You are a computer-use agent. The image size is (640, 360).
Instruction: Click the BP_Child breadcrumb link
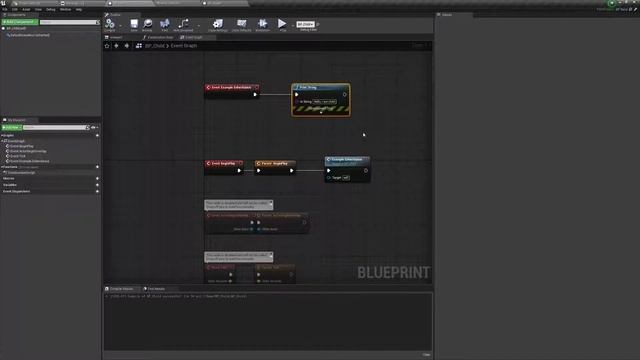click(155, 46)
